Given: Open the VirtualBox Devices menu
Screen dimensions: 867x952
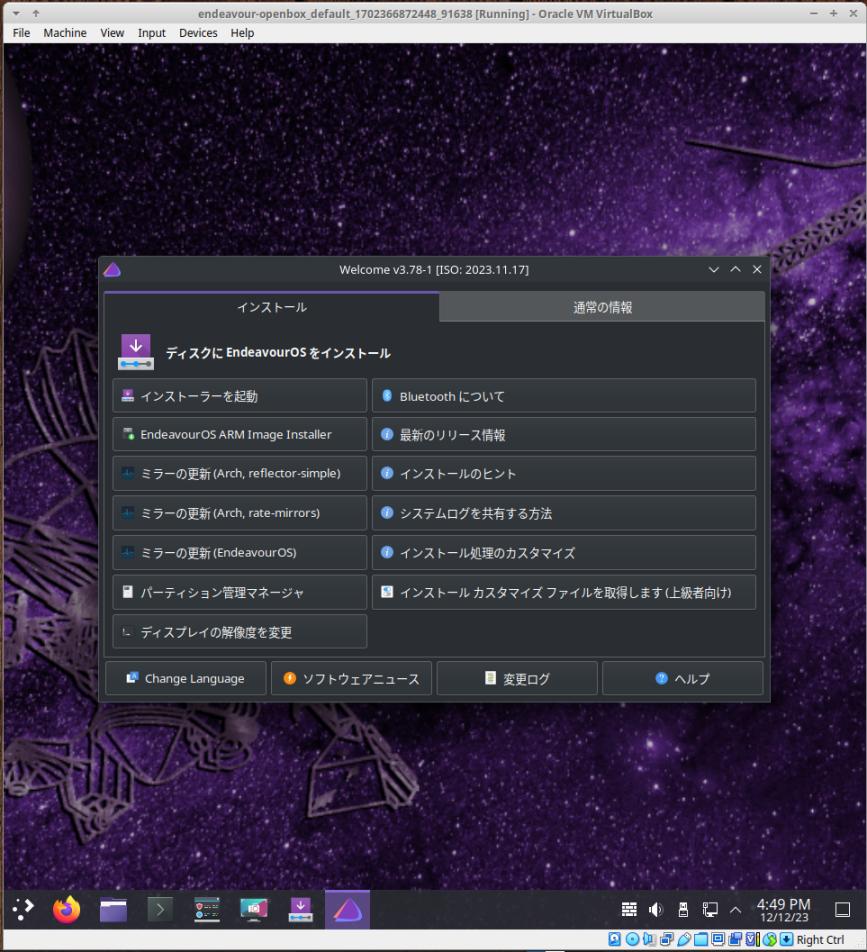Looking at the screenshot, I should click(198, 33).
